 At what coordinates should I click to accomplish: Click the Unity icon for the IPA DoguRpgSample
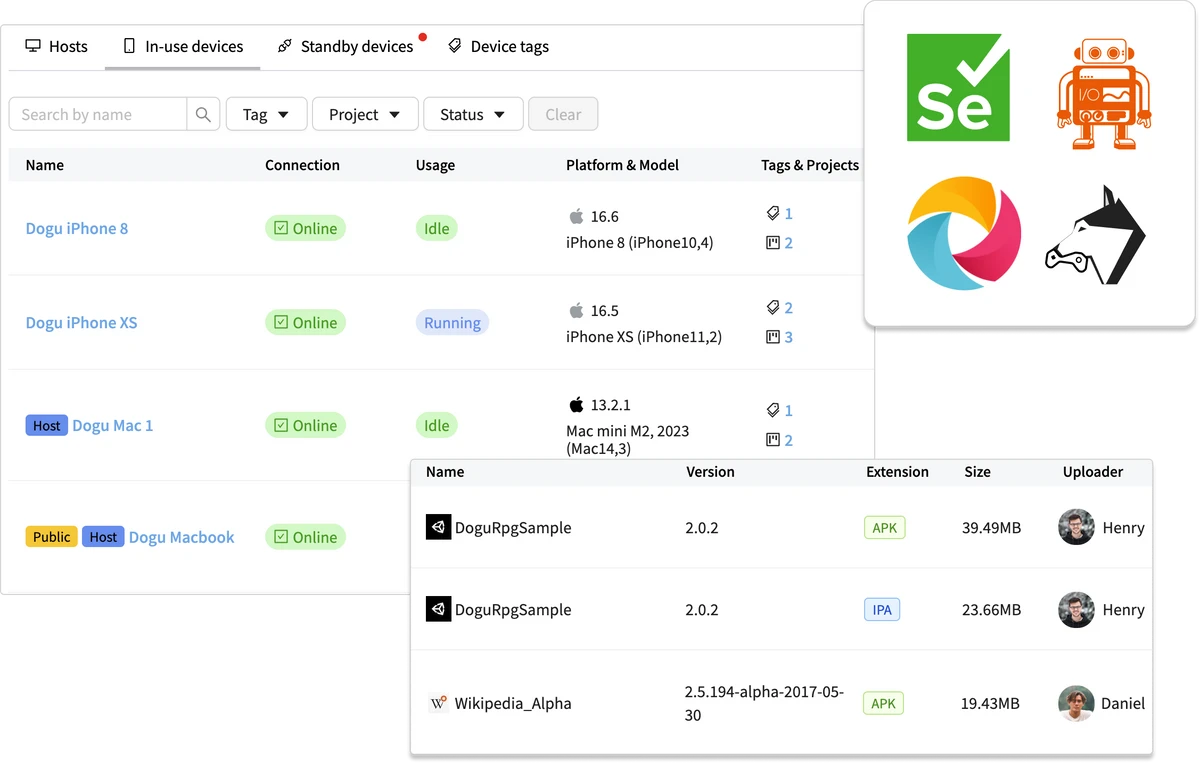(x=438, y=609)
